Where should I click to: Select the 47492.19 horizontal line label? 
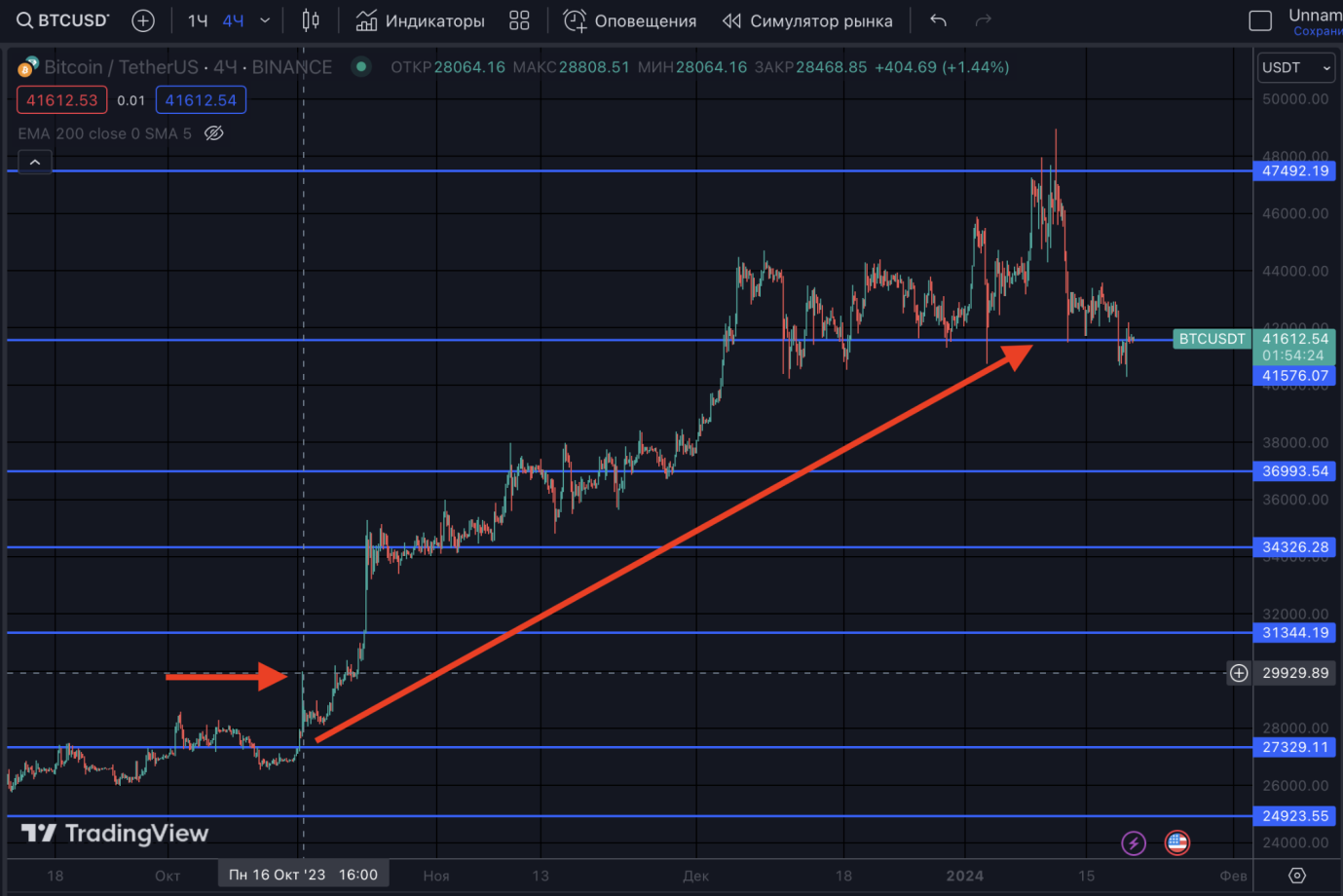(1295, 170)
